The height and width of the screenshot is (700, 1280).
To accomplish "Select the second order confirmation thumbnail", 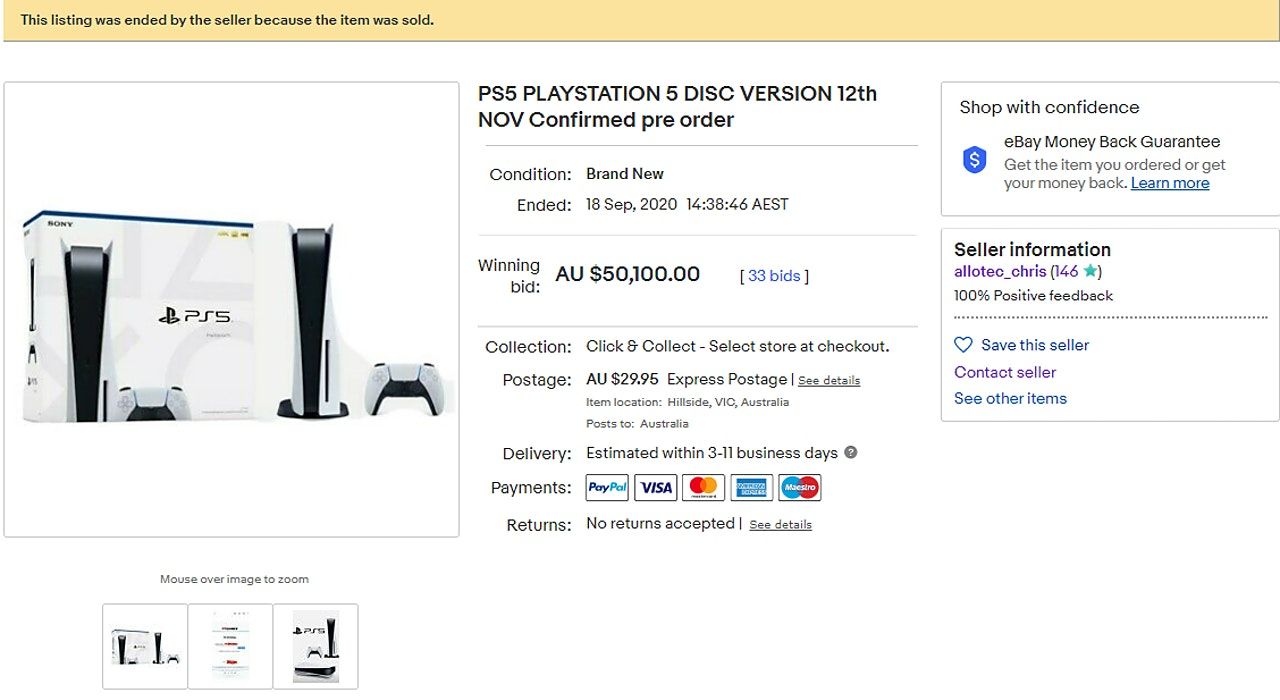I will 230,646.
